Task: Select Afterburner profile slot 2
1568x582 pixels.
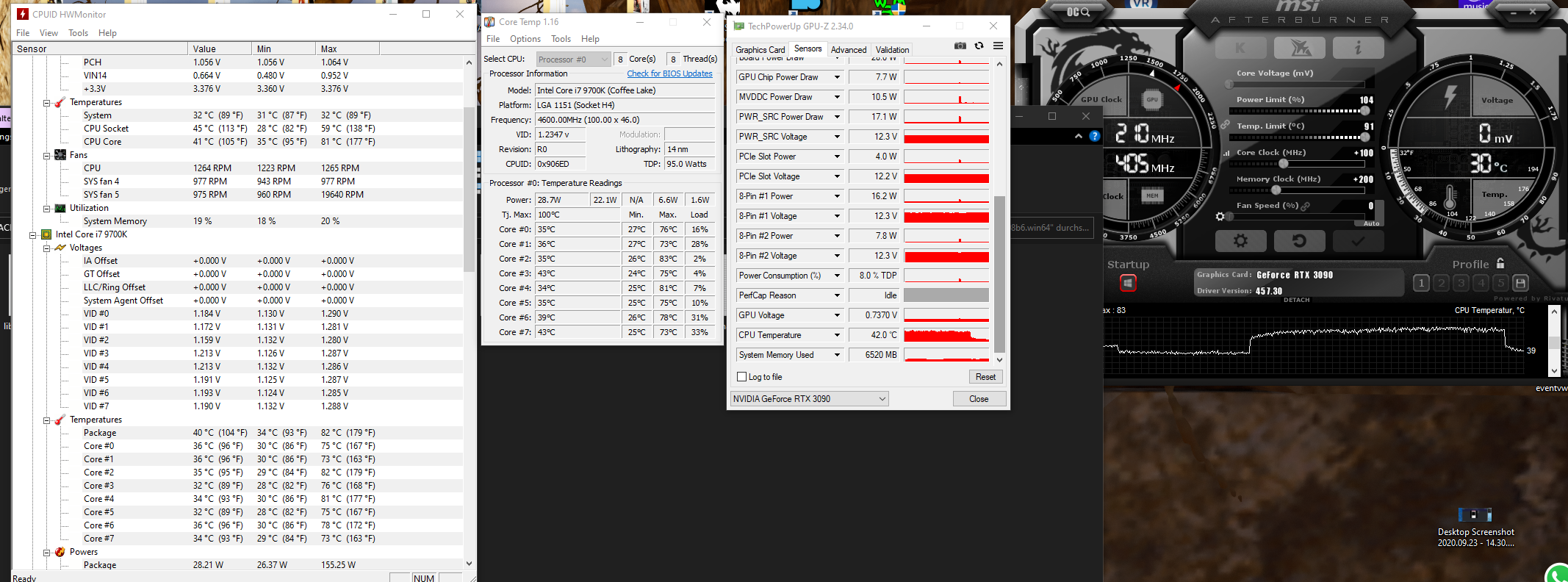Action: pos(1441,283)
